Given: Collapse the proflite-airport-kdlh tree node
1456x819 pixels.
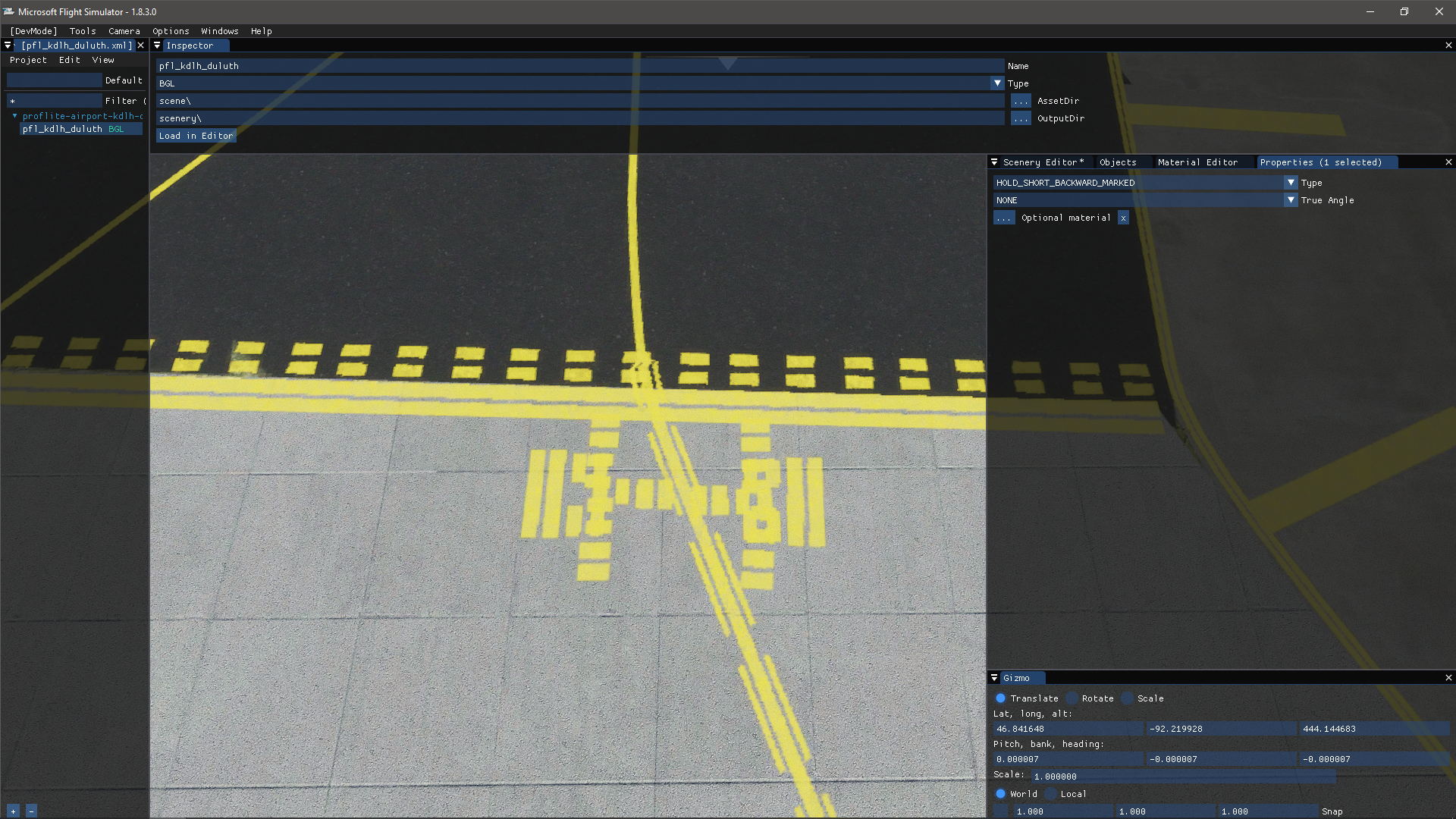Looking at the screenshot, I should (x=14, y=116).
